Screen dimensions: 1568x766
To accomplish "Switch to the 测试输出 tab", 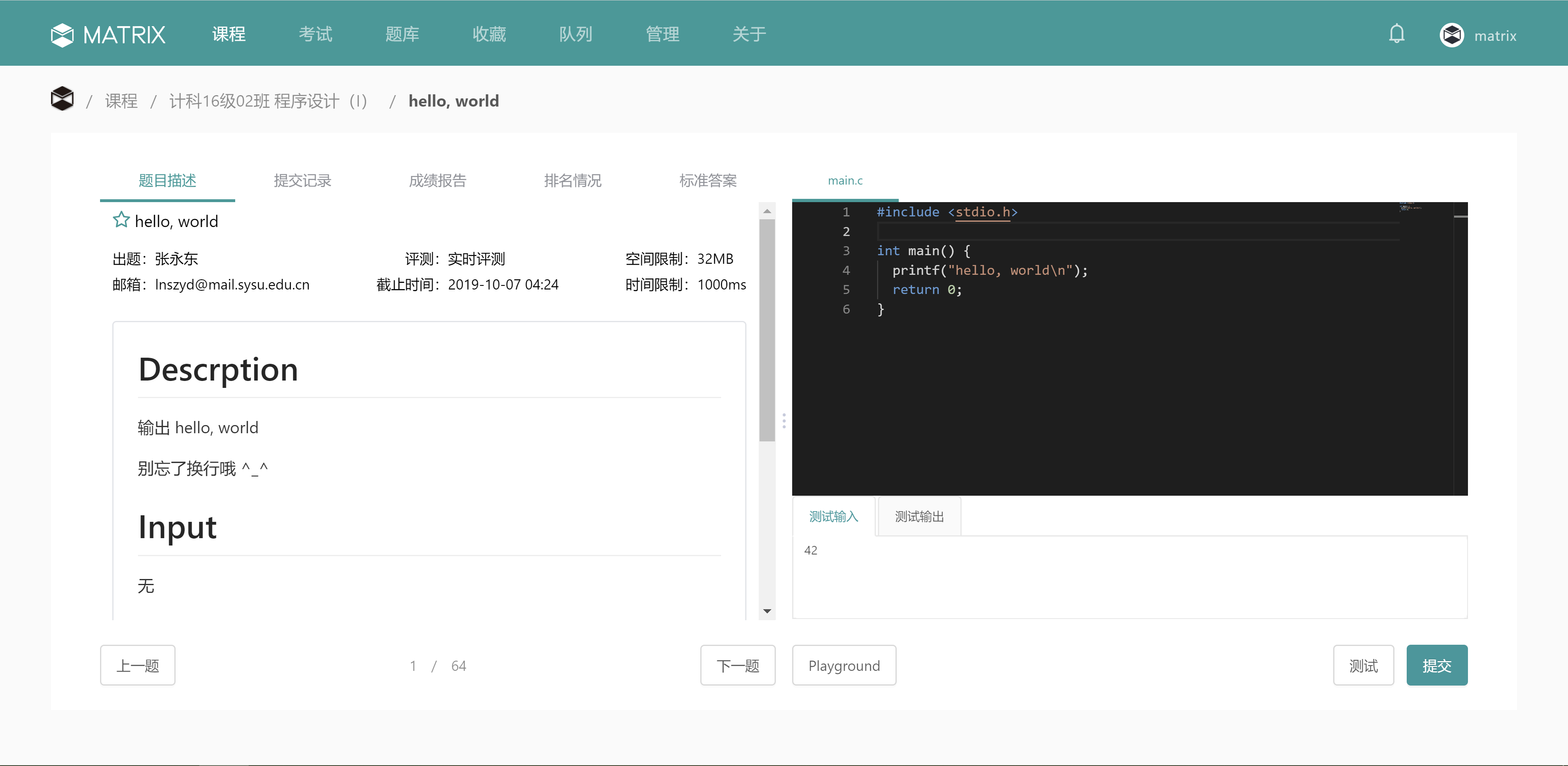I will (919, 517).
